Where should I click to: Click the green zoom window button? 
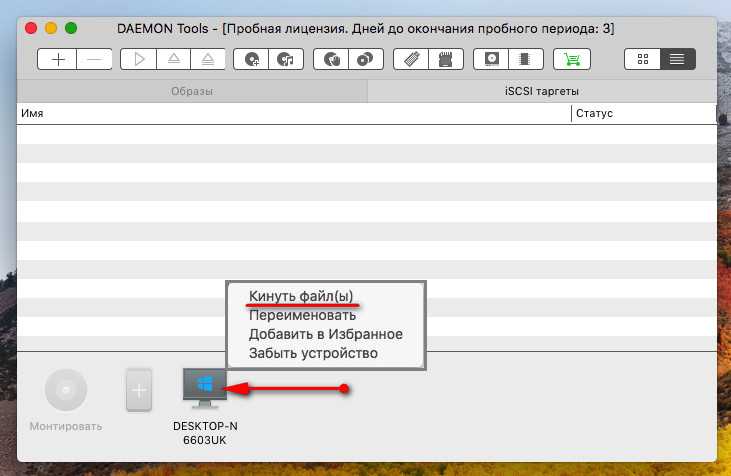pos(71,28)
